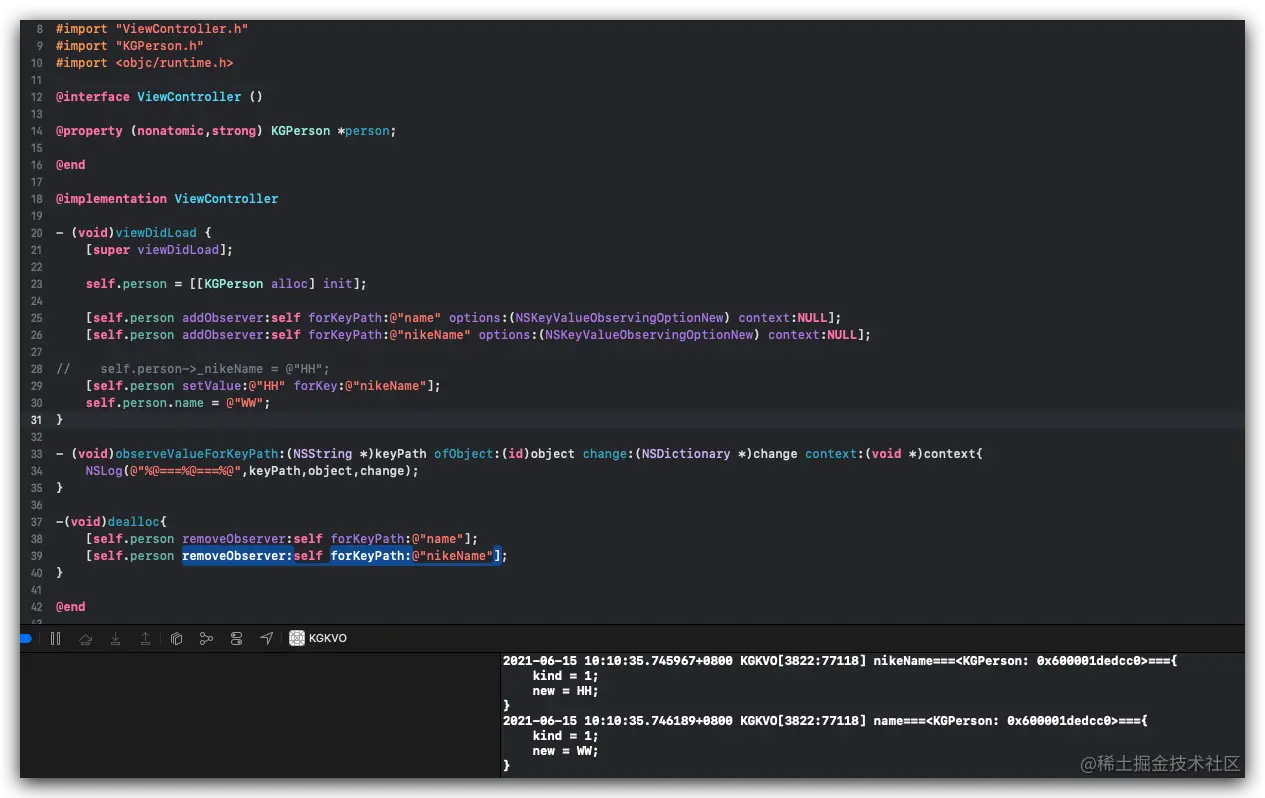Click the Step Into debug icon
Image resolution: width=1265 pixels, height=798 pixels.
coord(115,638)
